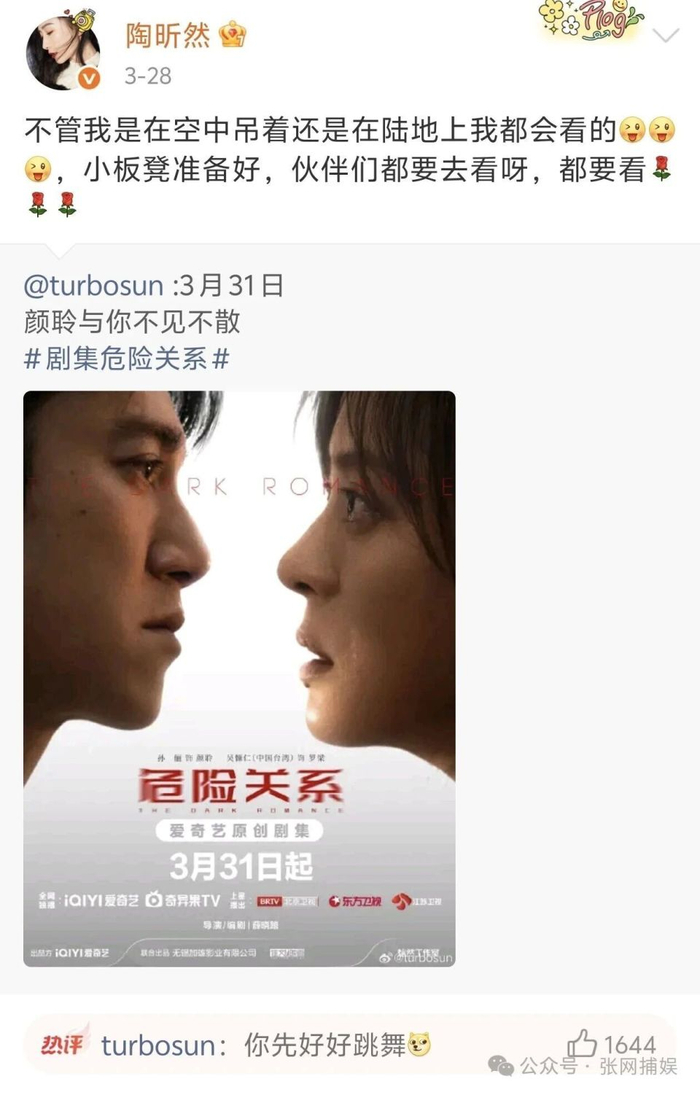Like the hot comment with thumbs-up icon
This screenshot has height=1094, width=700.
click(x=582, y=1044)
